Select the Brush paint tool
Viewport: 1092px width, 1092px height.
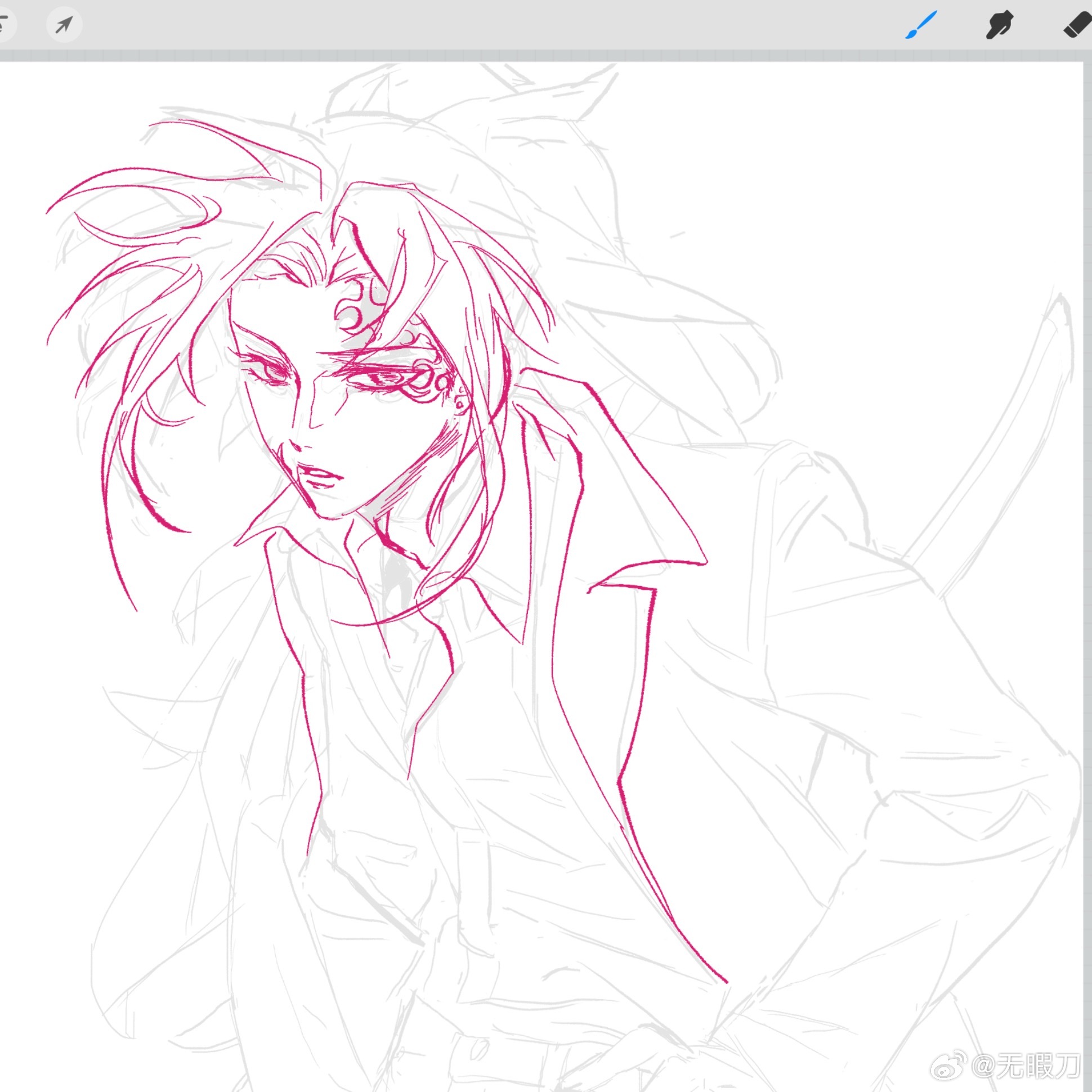tap(921, 25)
